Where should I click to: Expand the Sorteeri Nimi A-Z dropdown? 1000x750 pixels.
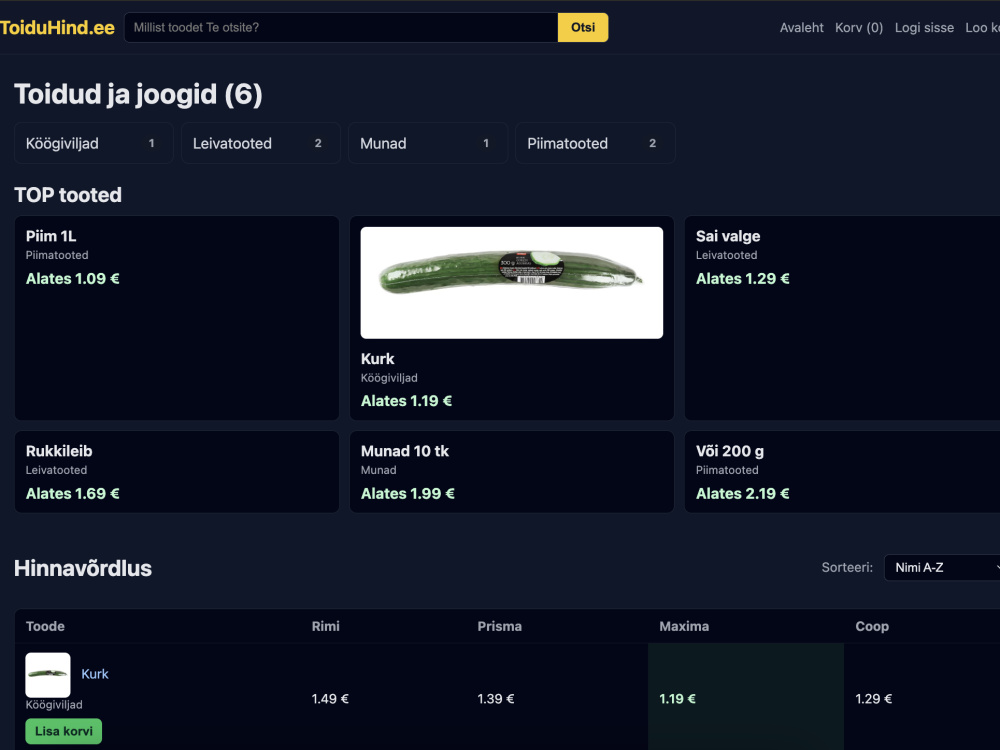coord(942,568)
